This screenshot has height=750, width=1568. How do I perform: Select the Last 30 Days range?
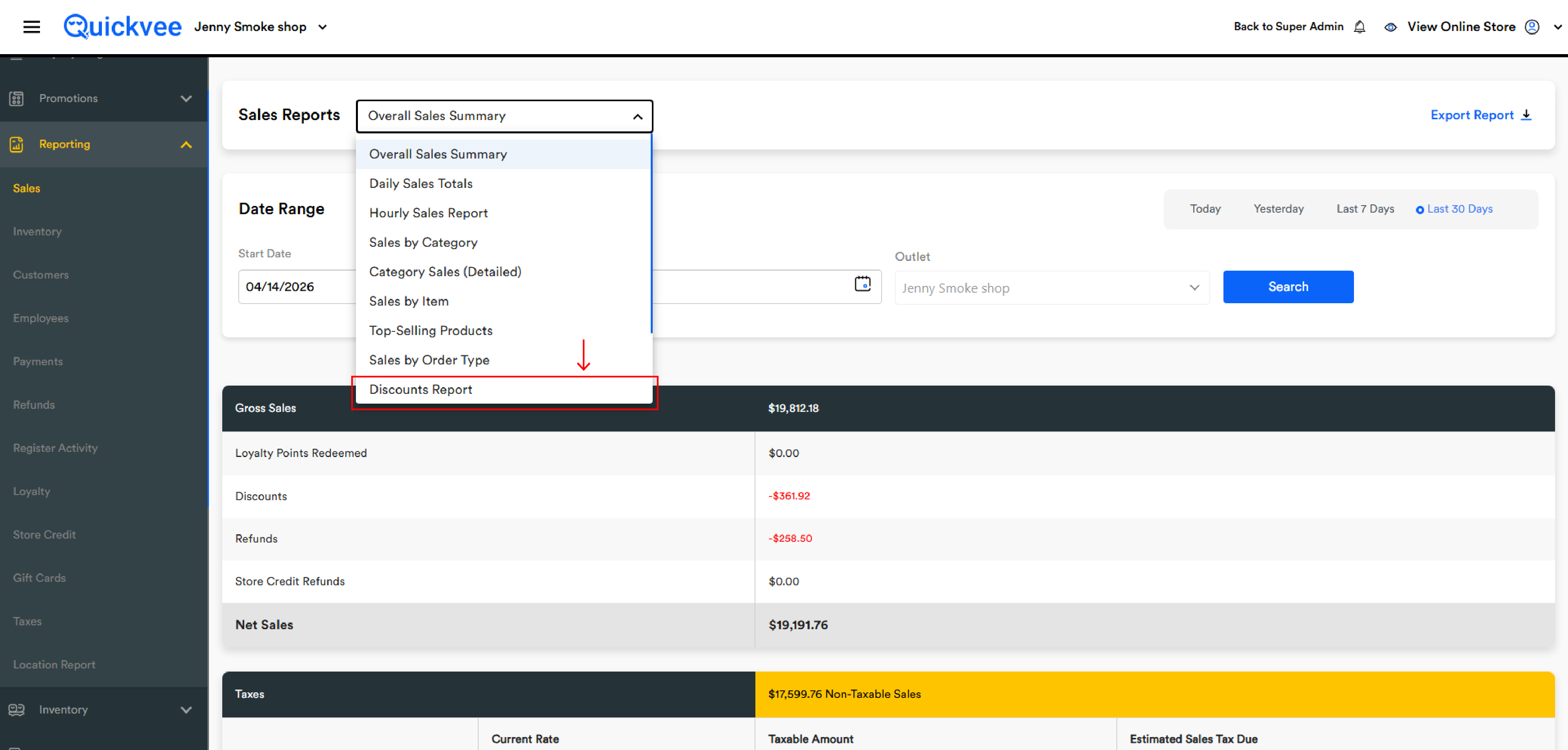pyautogui.click(x=1454, y=209)
